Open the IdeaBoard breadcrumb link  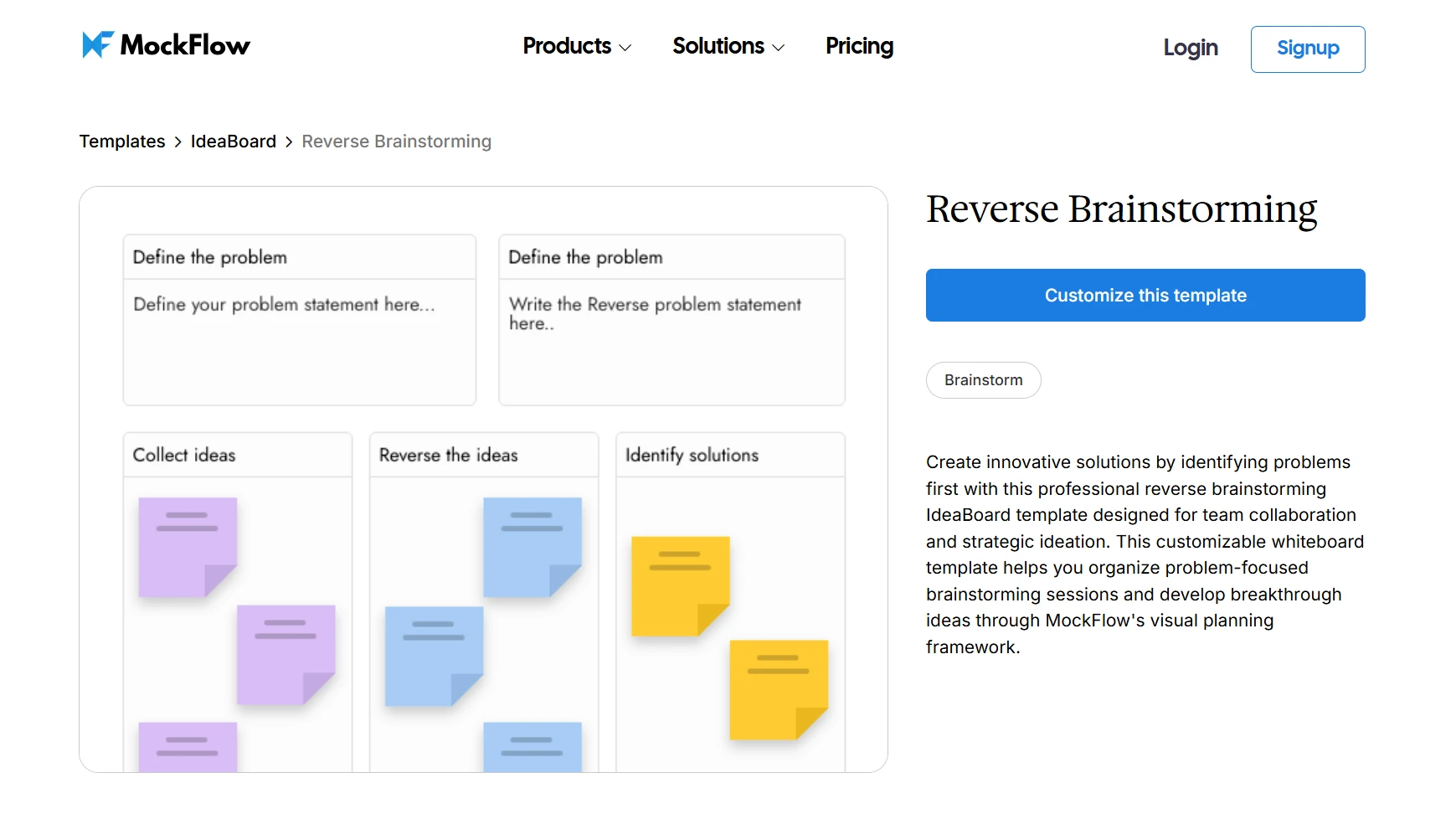tap(233, 141)
